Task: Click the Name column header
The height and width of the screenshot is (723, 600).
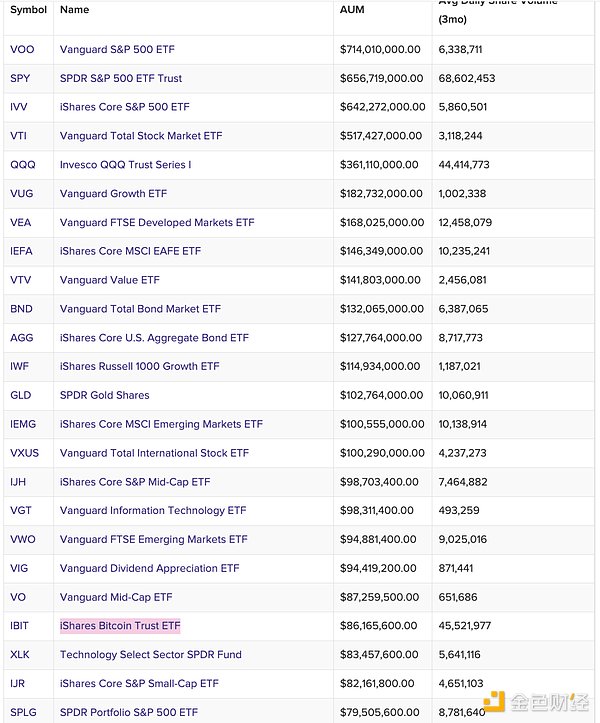Action: coord(74,10)
